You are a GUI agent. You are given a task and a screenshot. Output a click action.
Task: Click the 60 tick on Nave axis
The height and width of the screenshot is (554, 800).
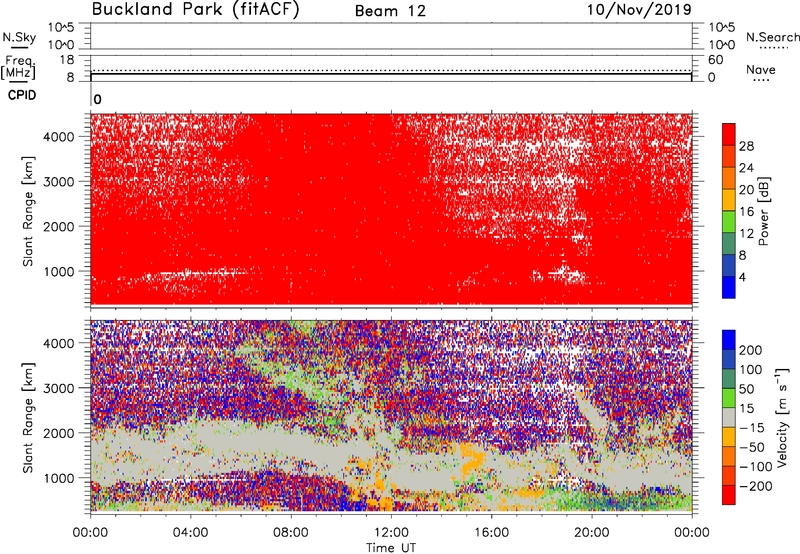(716, 60)
